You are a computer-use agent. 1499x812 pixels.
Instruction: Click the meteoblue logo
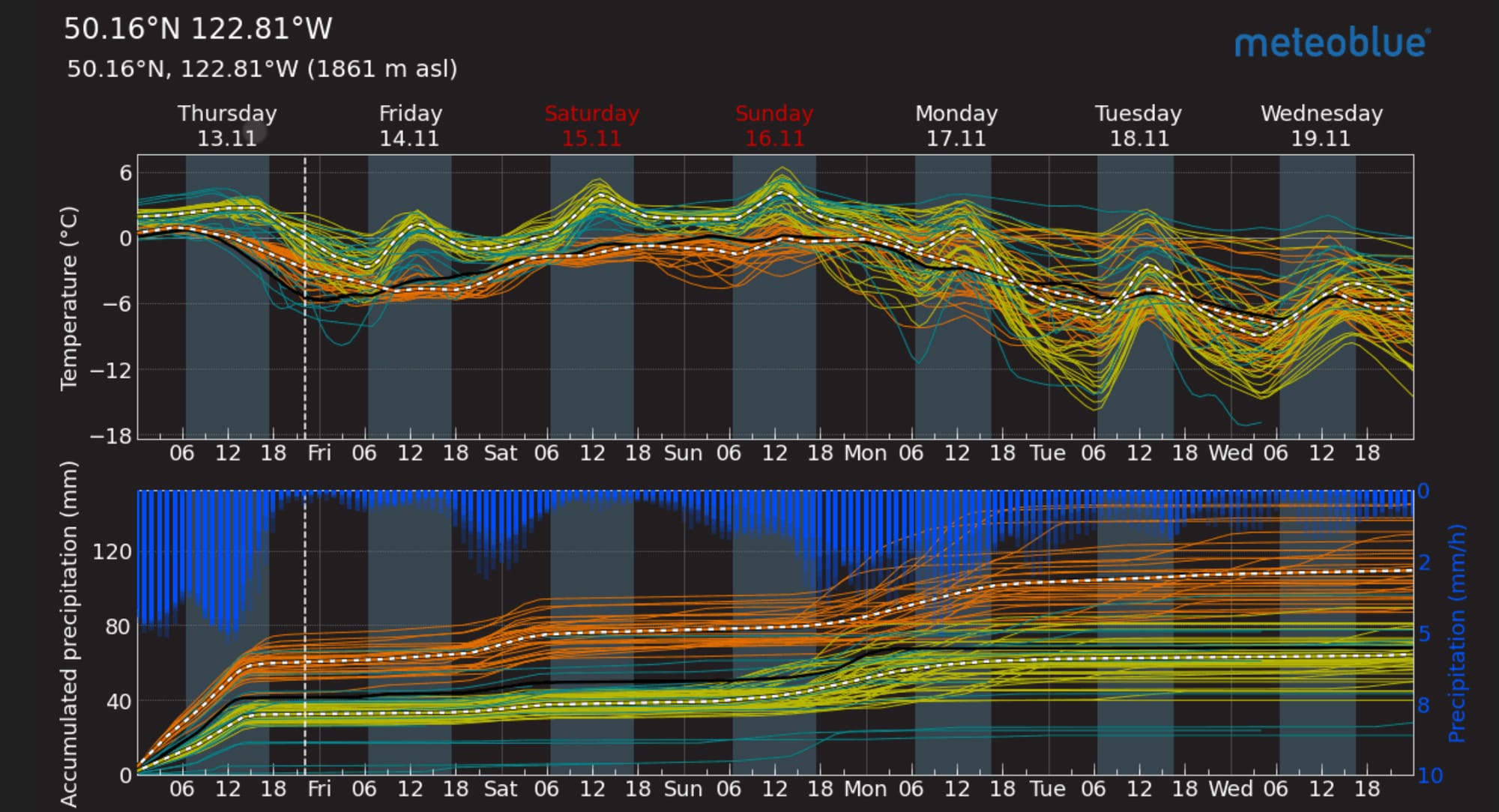tap(1332, 43)
